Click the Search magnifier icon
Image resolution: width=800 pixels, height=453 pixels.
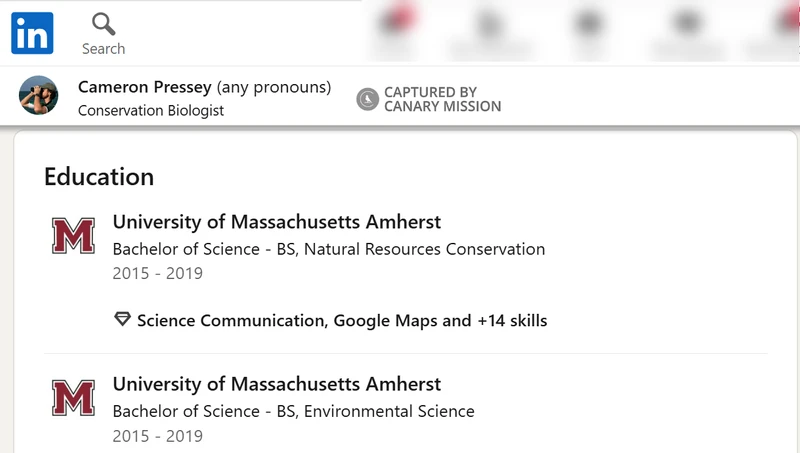pyautogui.click(x=103, y=24)
